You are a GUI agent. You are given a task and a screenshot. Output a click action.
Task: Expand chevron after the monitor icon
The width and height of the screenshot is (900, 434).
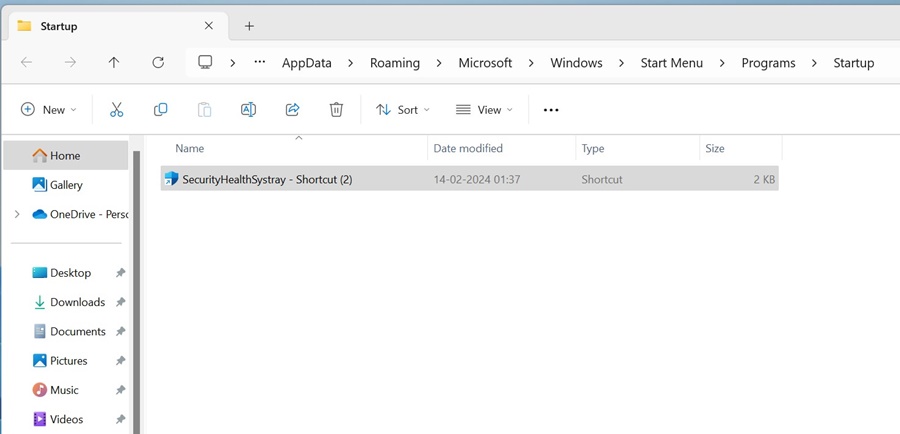(232, 63)
